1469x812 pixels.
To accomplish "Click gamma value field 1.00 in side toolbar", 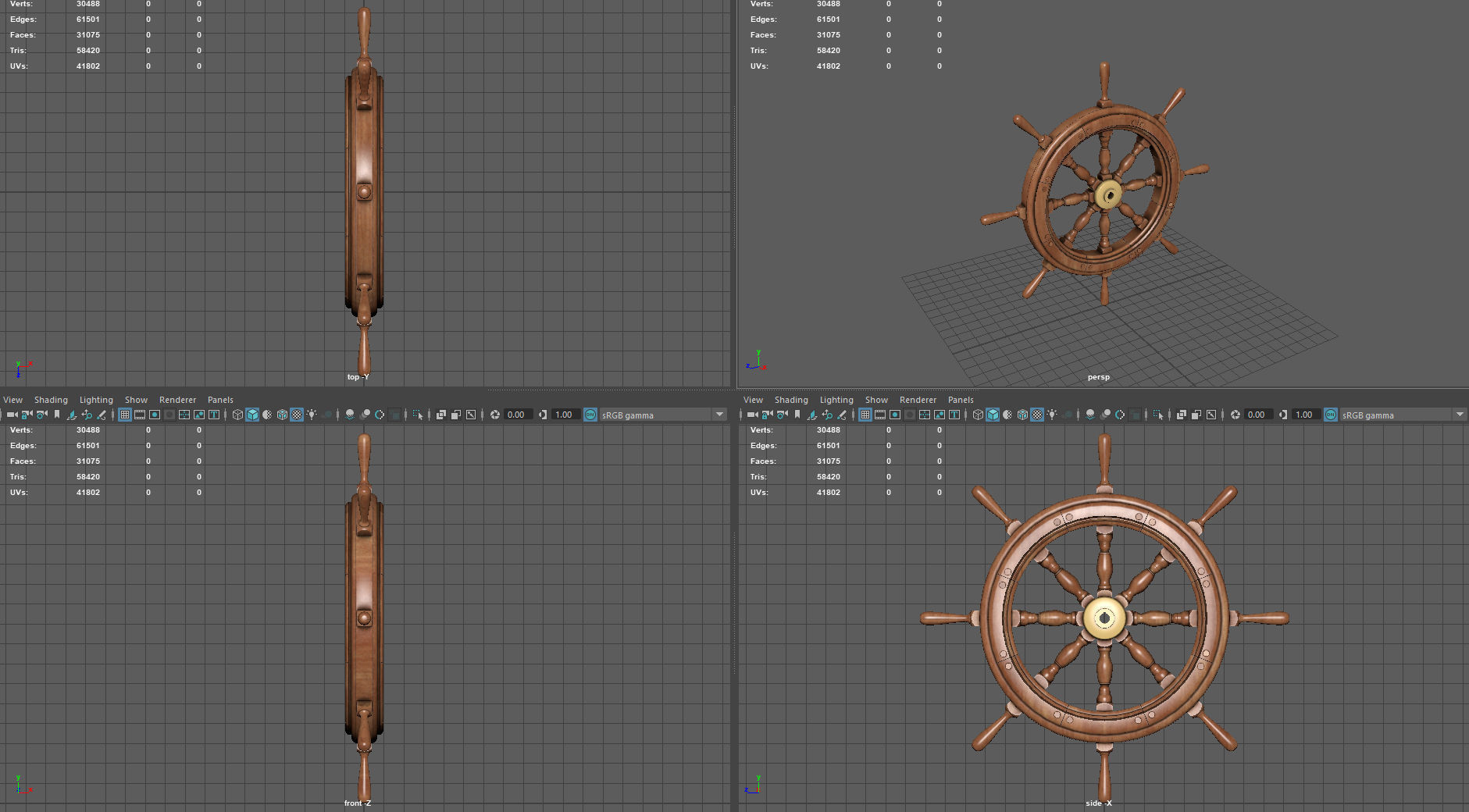I will 1307,415.
